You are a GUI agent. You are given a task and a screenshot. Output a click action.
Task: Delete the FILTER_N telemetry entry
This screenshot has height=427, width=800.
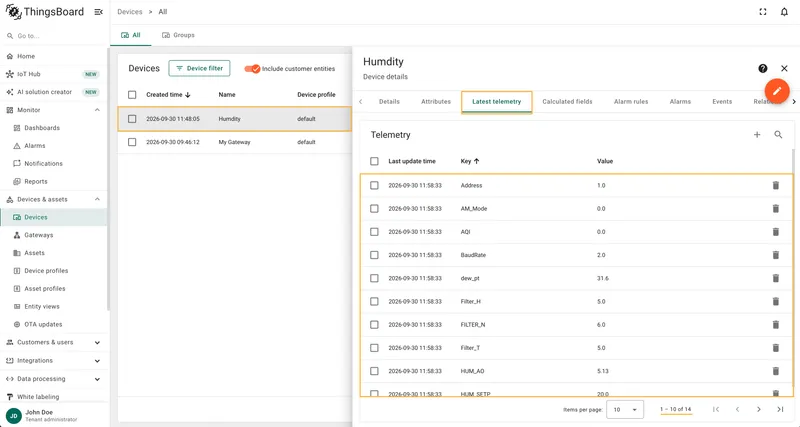pos(776,324)
